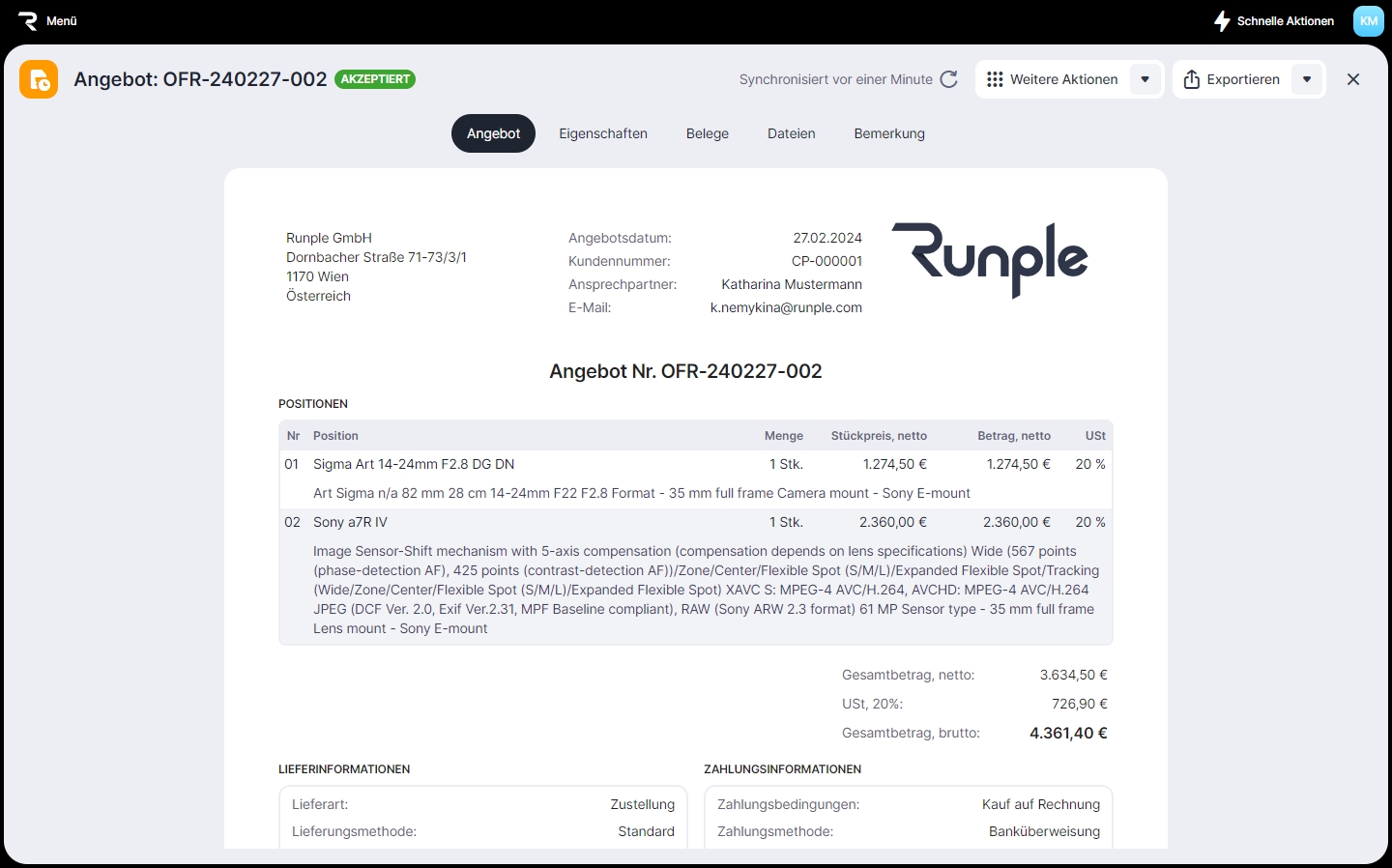1392x868 pixels.
Task: Click the grid icon in Weitere Aktionen
Action: coord(995,79)
